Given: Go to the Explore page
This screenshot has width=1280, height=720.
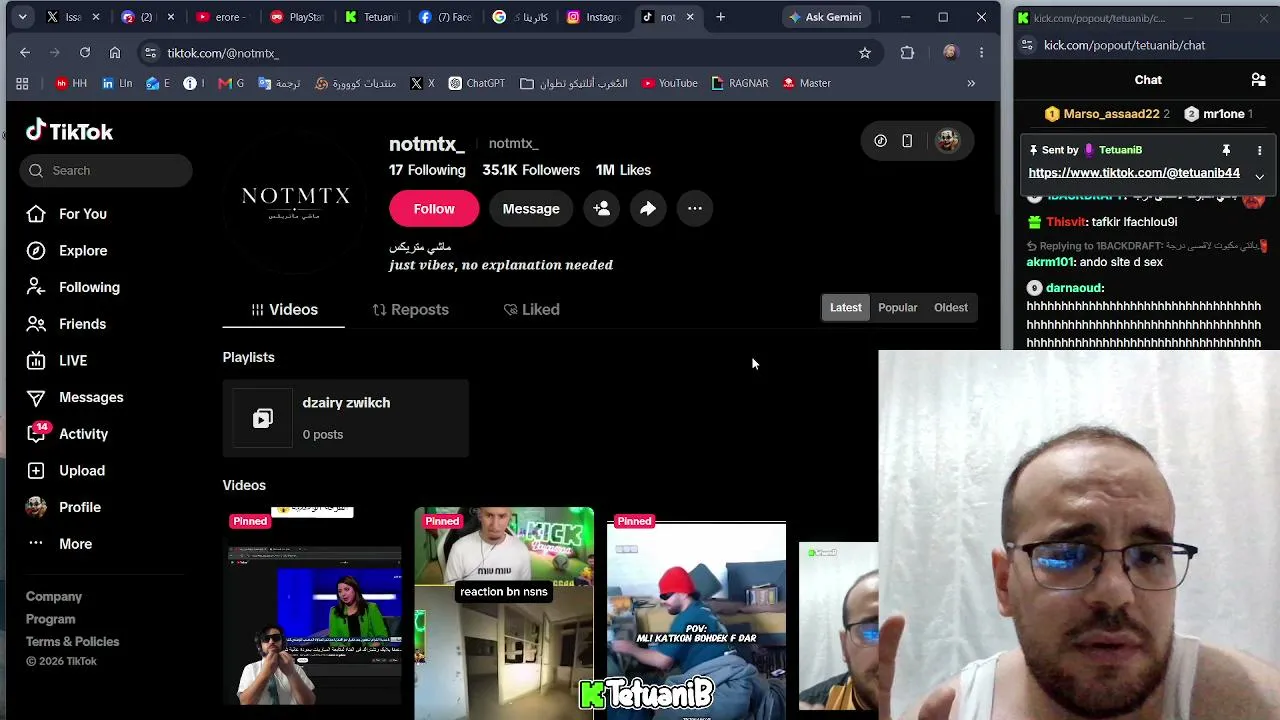Looking at the screenshot, I should pyautogui.click(x=67, y=251).
